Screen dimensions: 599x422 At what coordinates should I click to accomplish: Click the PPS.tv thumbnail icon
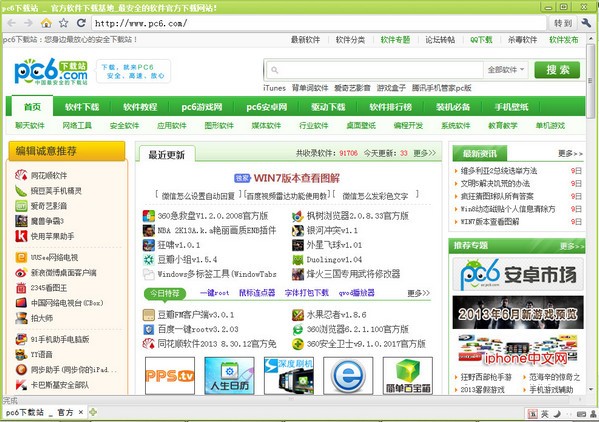pyautogui.click(x=170, y=375)
